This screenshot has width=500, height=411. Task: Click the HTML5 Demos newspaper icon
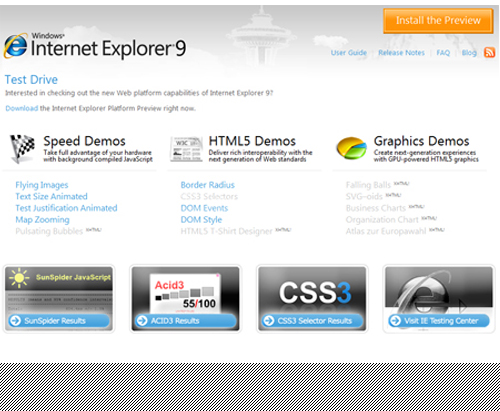coord(186,149)
